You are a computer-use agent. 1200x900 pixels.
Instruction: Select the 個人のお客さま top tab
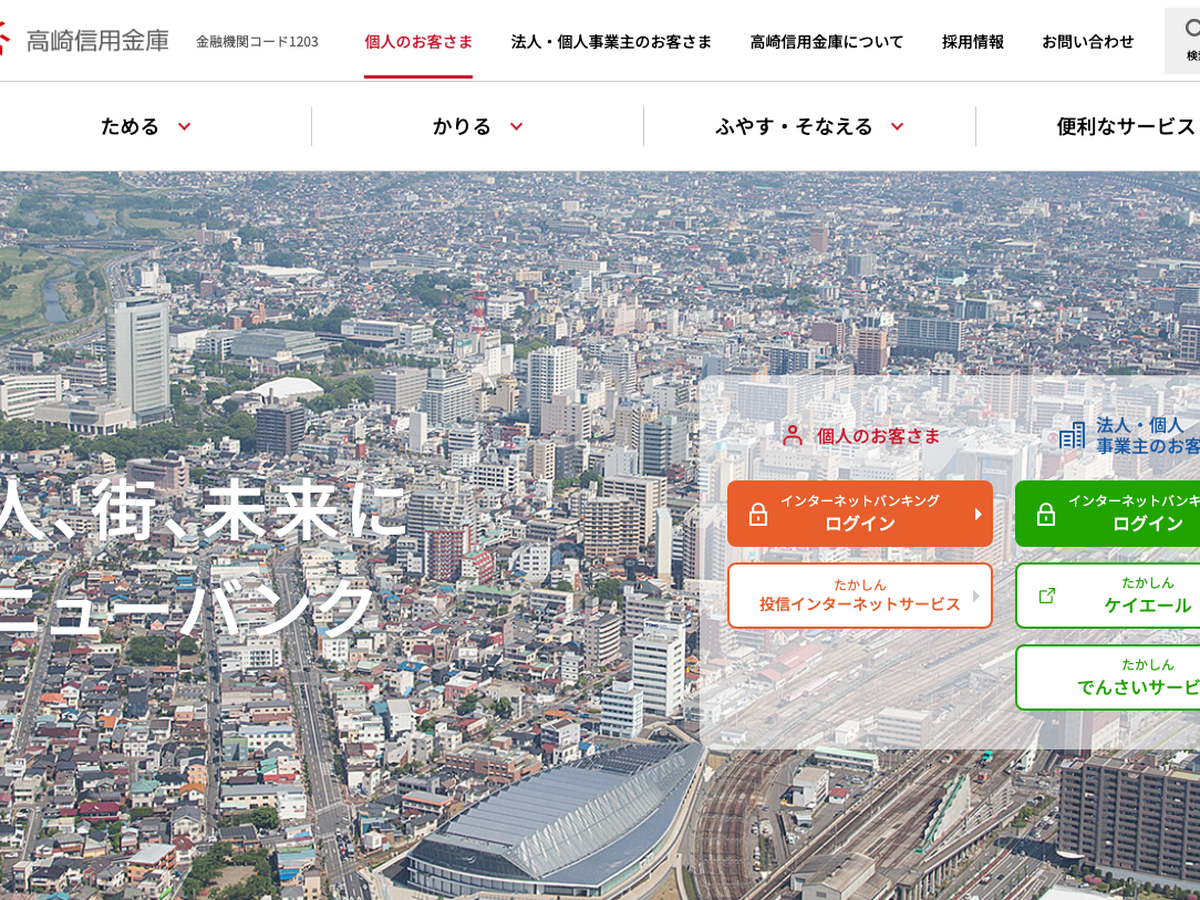point(418,42)
